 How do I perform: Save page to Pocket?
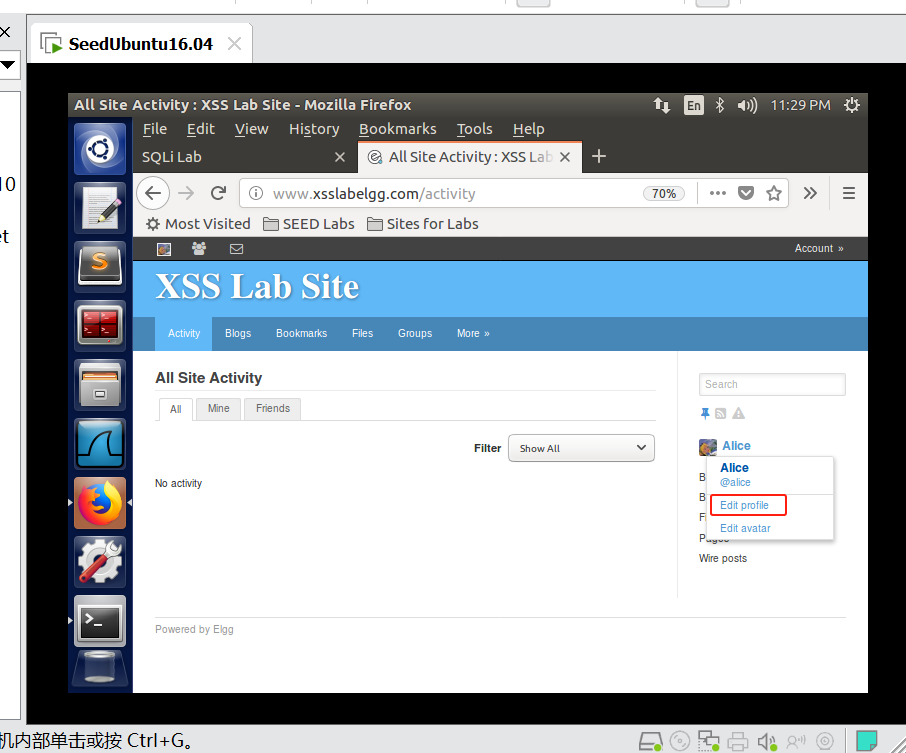click(746, 193)
